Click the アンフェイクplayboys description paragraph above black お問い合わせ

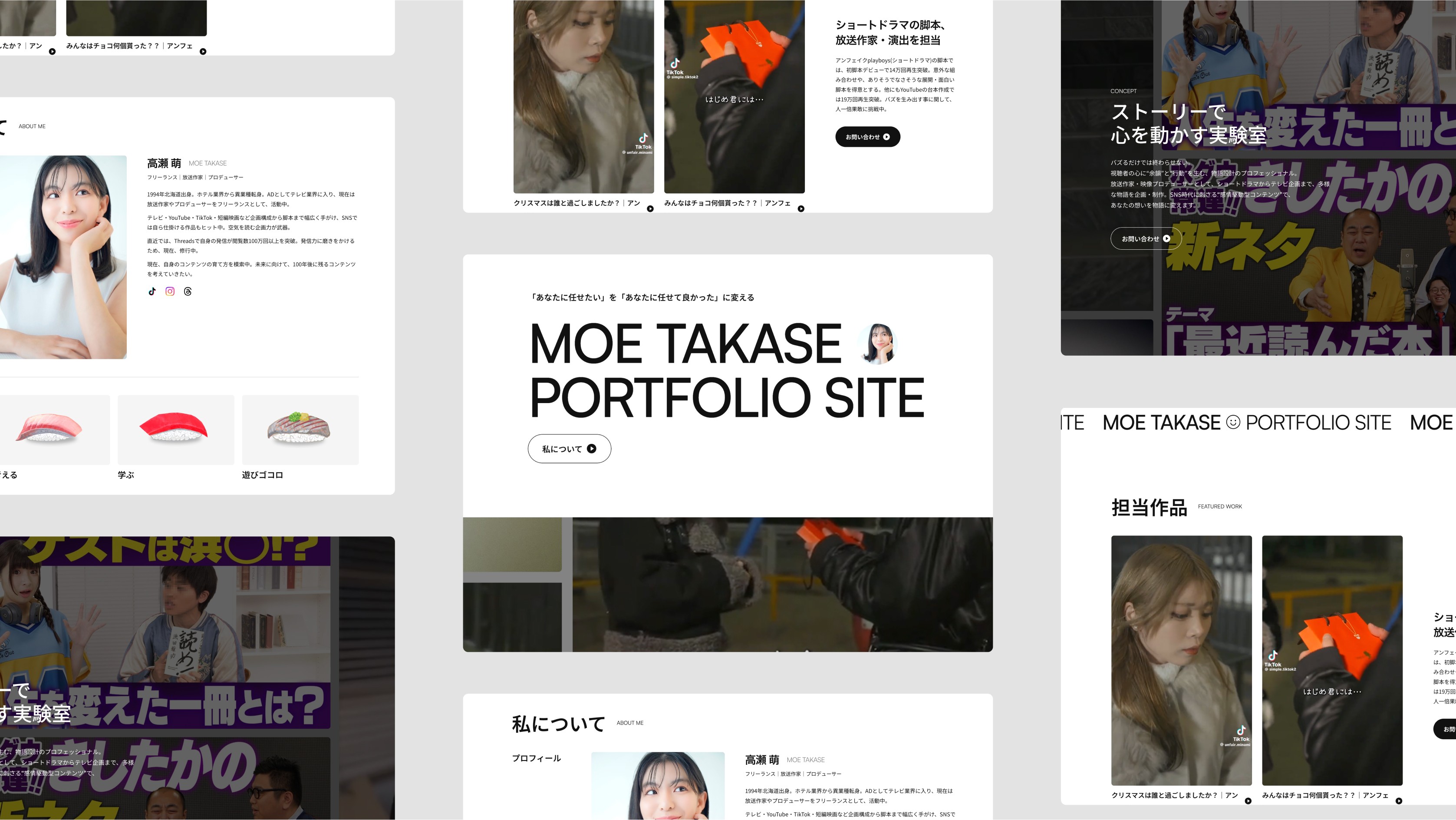(895, 85)
